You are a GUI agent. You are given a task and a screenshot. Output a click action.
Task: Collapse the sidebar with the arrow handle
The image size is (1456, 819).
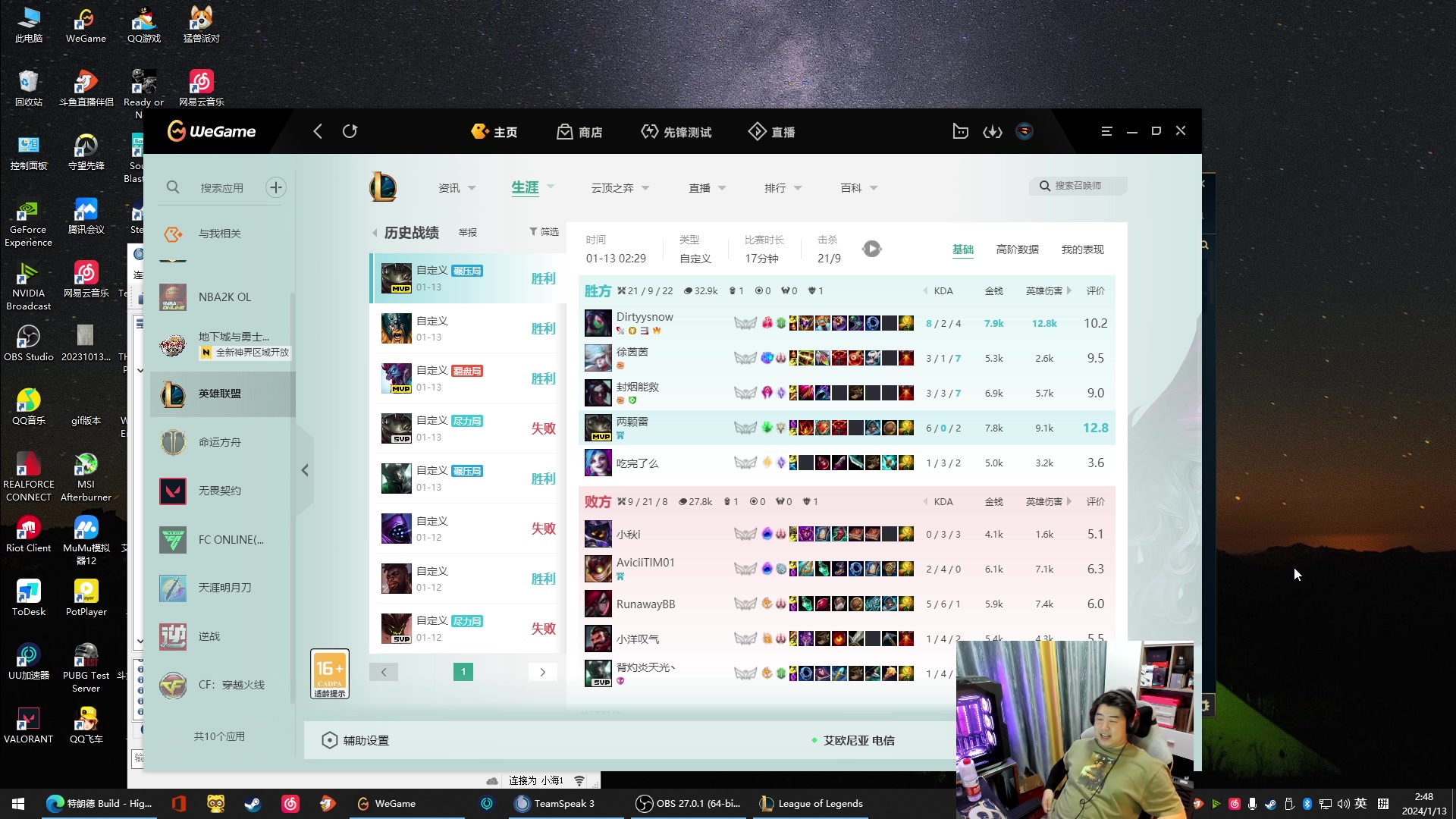click(305, 470)
